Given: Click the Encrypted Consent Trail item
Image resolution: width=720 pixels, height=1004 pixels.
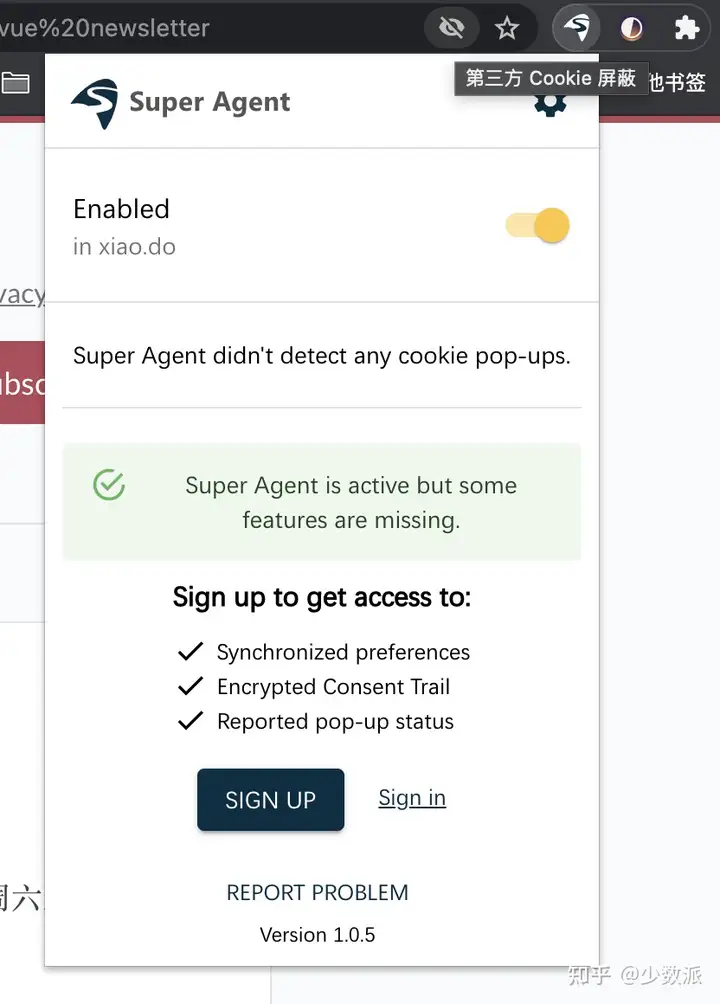Looking at the screenshot, I should click(333, 687).
